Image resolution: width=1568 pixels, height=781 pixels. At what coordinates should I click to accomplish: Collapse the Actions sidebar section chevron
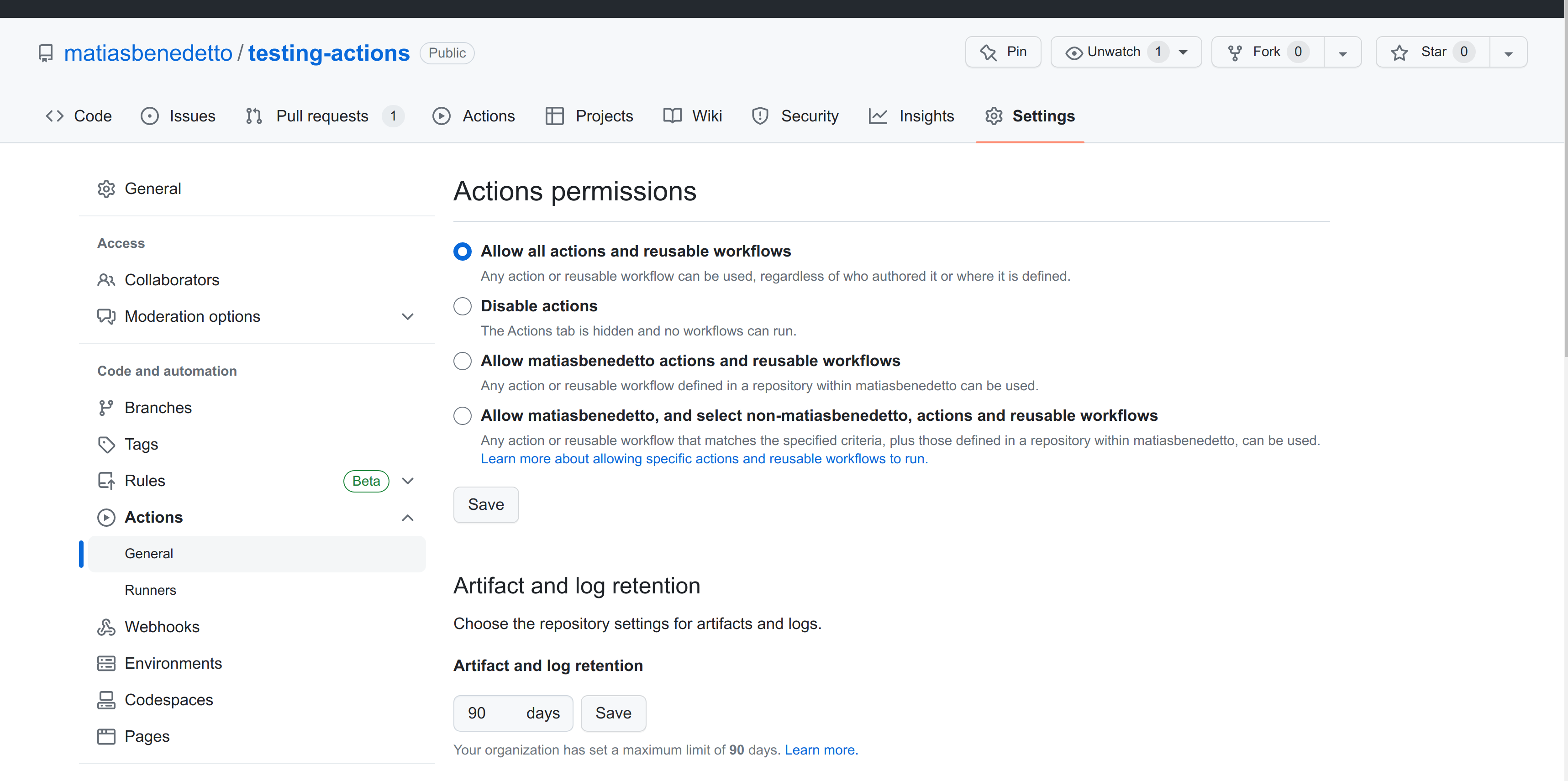(x=408, y=518)
